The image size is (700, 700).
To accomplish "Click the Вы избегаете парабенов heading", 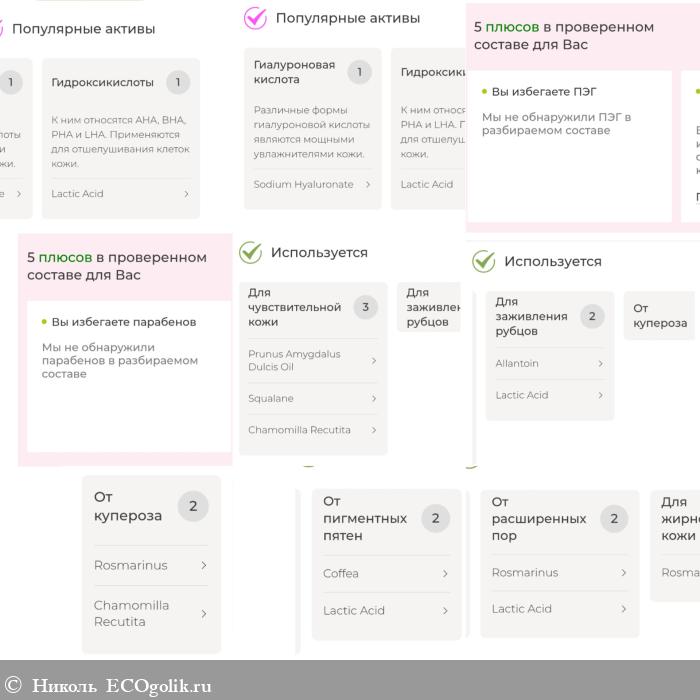I will (124, 322).
